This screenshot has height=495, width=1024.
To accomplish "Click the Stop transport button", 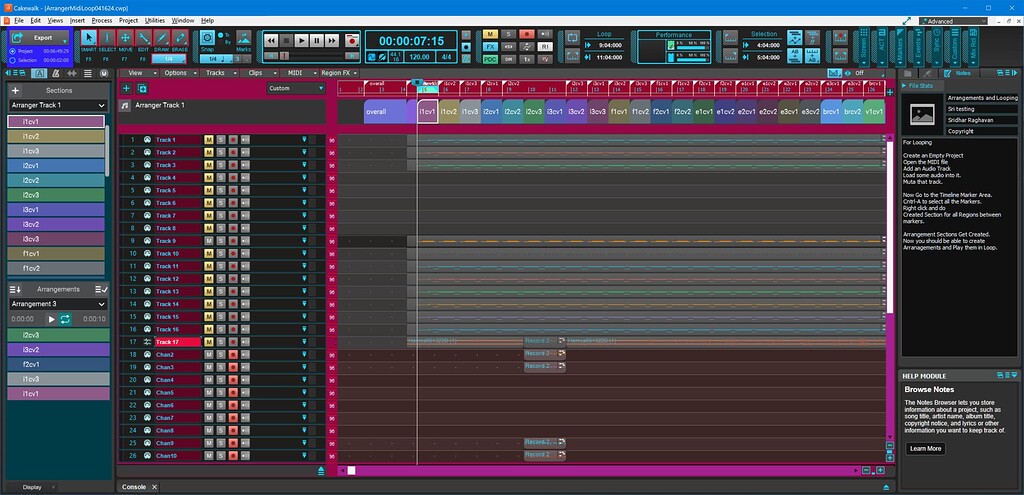I will [287, 40].
